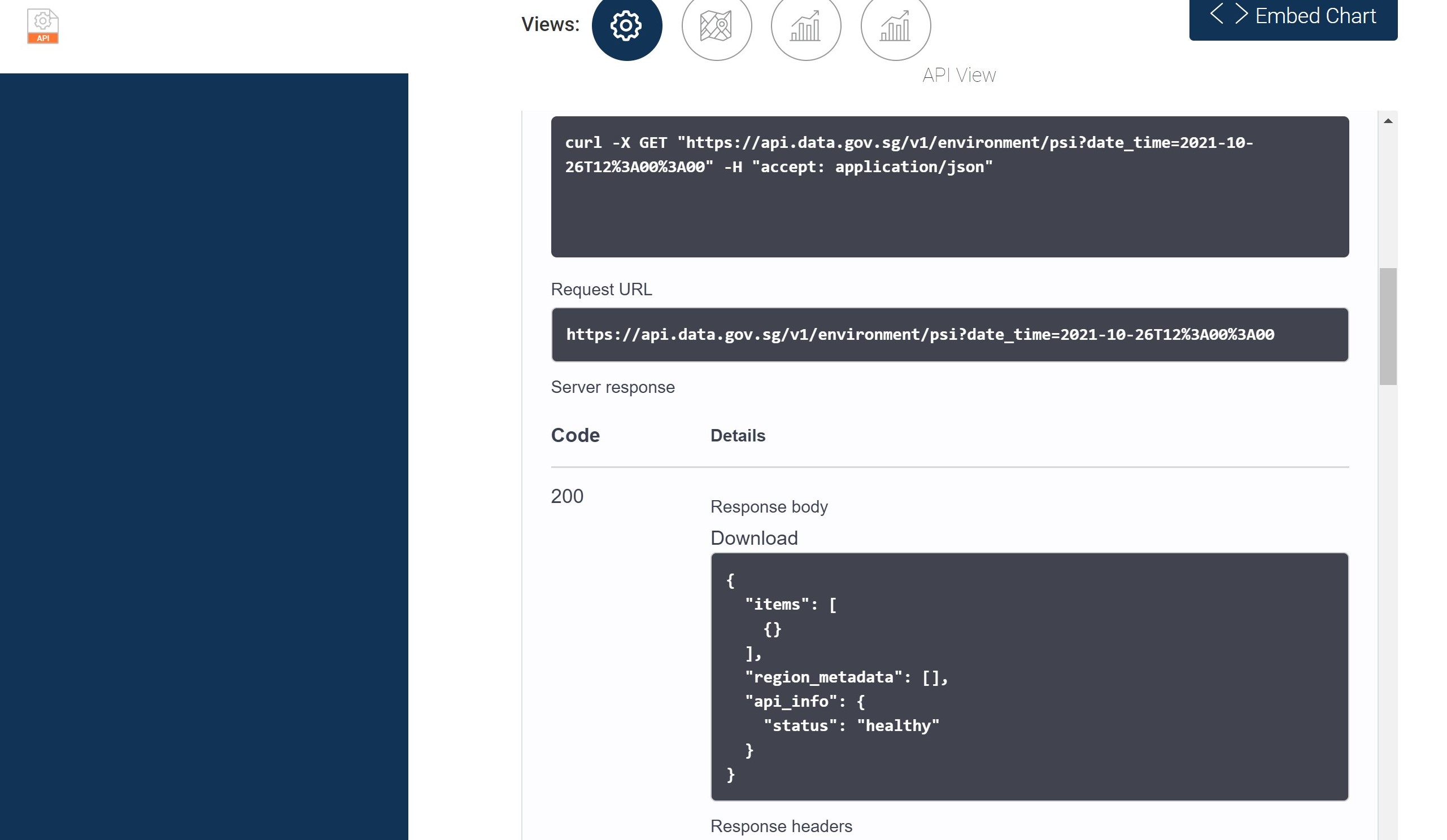Click the Server response label
The image size is (1447, 840).
point(613,387)
